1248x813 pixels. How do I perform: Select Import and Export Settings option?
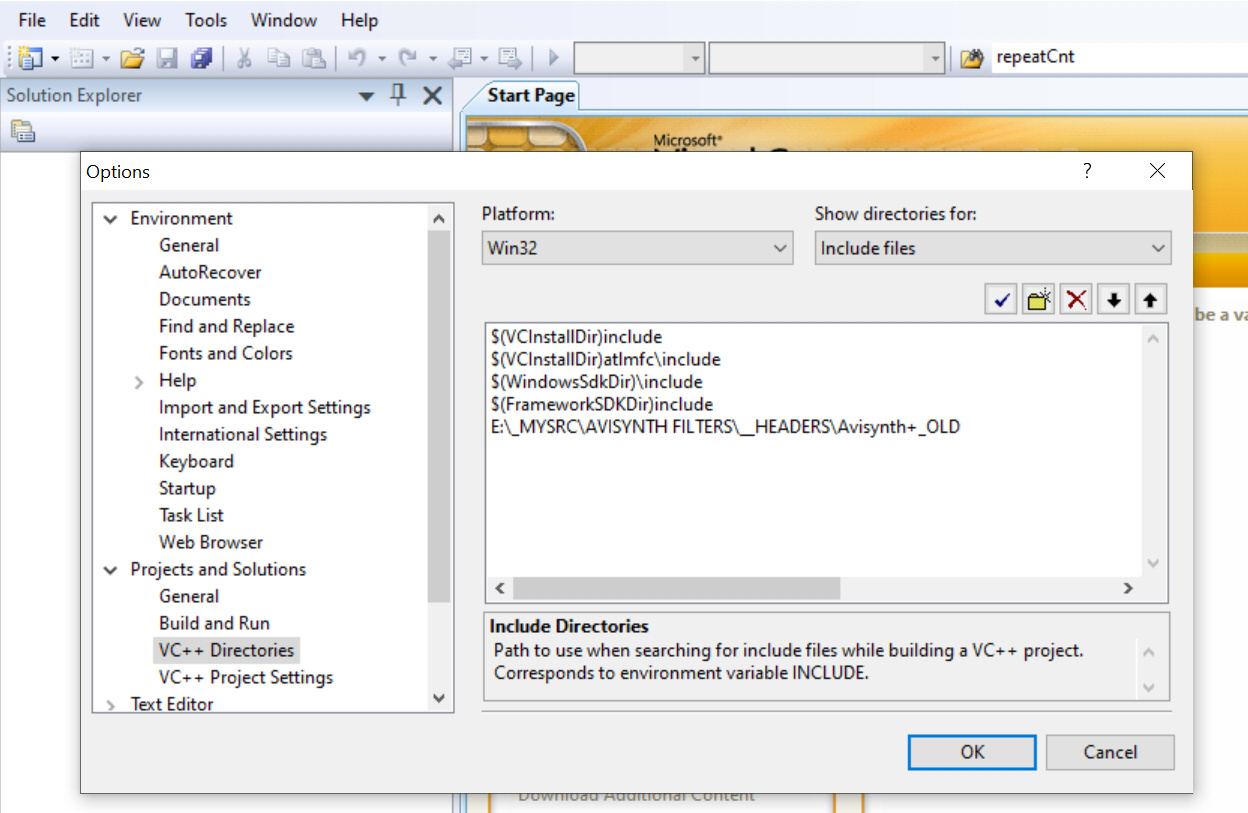pos(265,407)
